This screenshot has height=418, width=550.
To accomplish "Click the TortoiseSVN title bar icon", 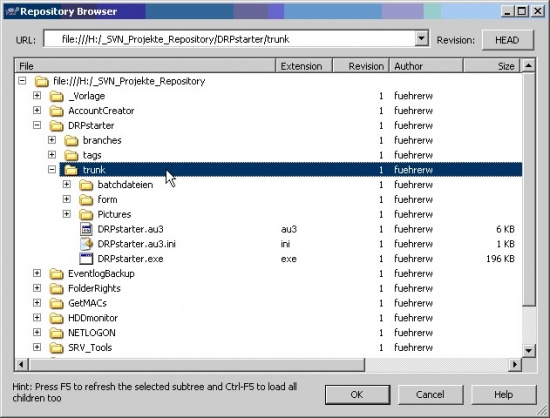I will click(x=12, y=12).
